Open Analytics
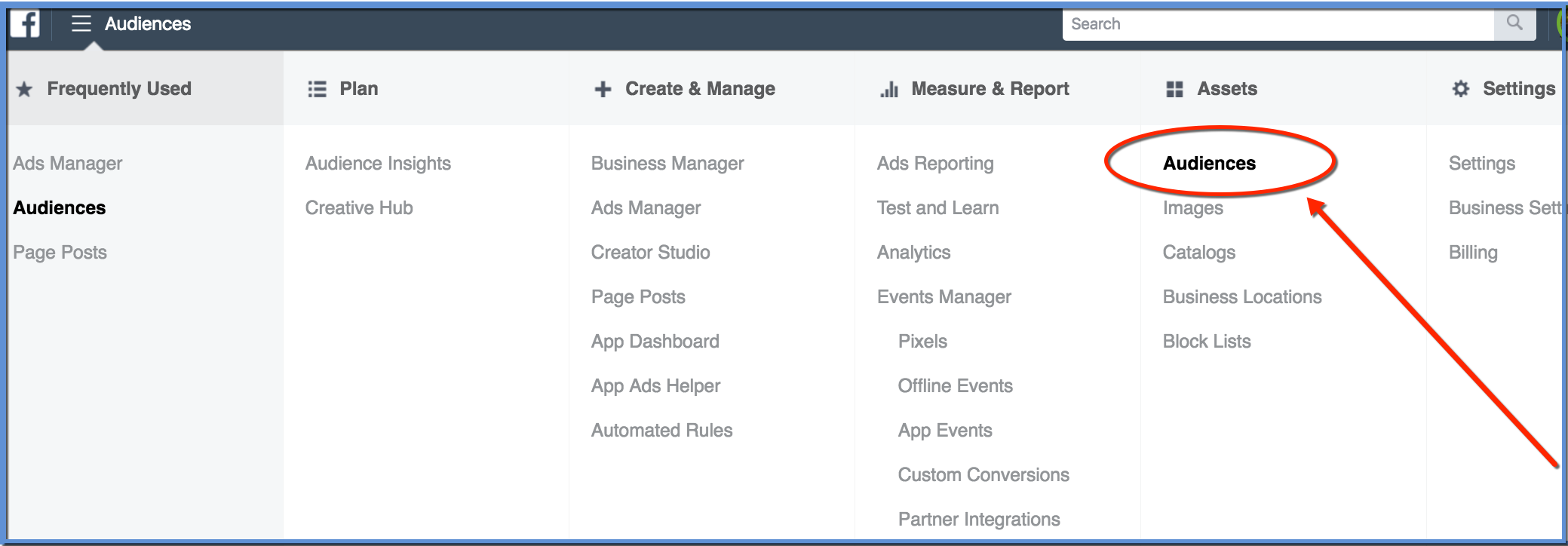Viewport: 1568px width, 546px height. pyautogui.click(x=914, y=253)
